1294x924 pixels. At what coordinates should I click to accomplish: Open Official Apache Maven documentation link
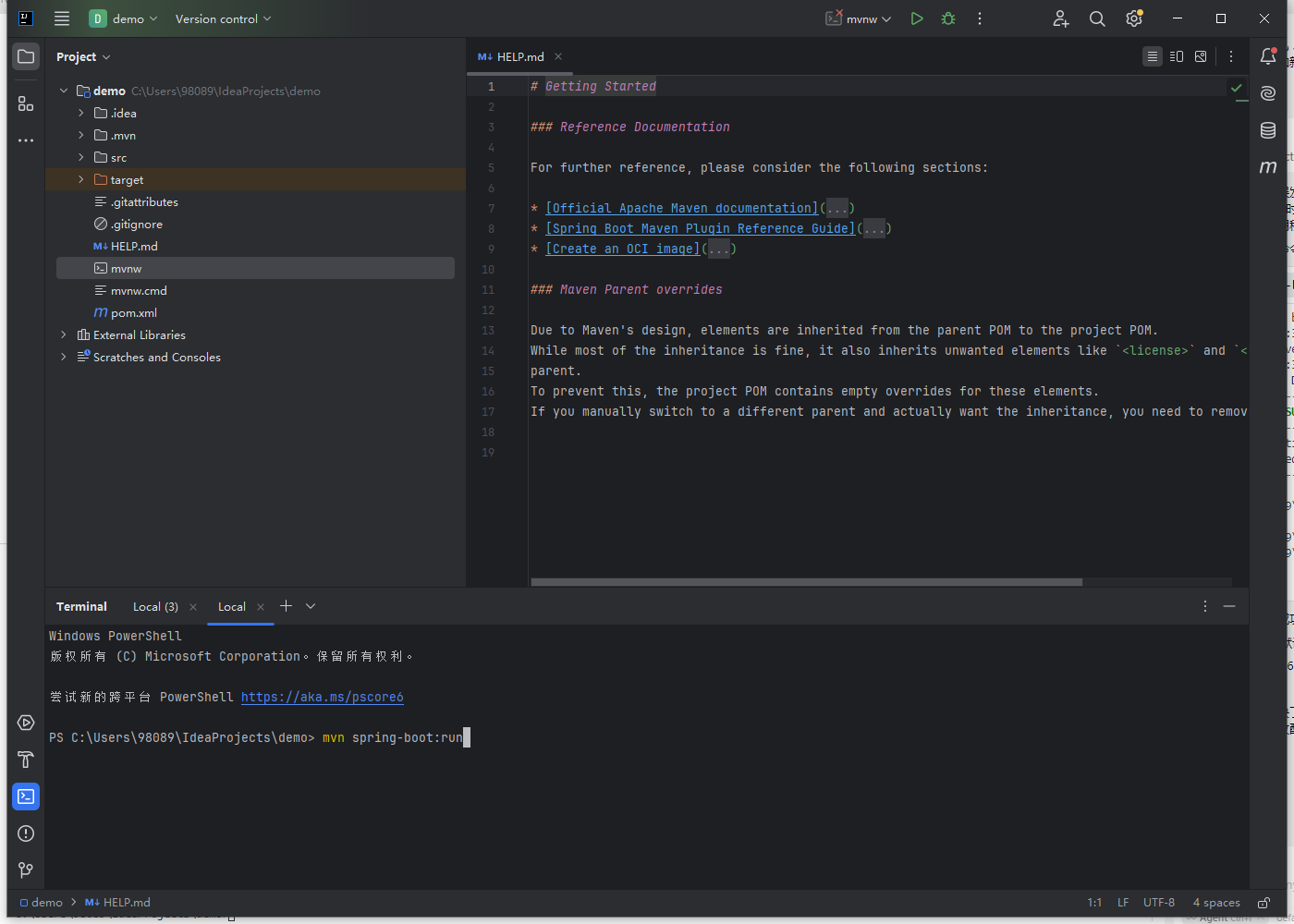tap(682, 208)
